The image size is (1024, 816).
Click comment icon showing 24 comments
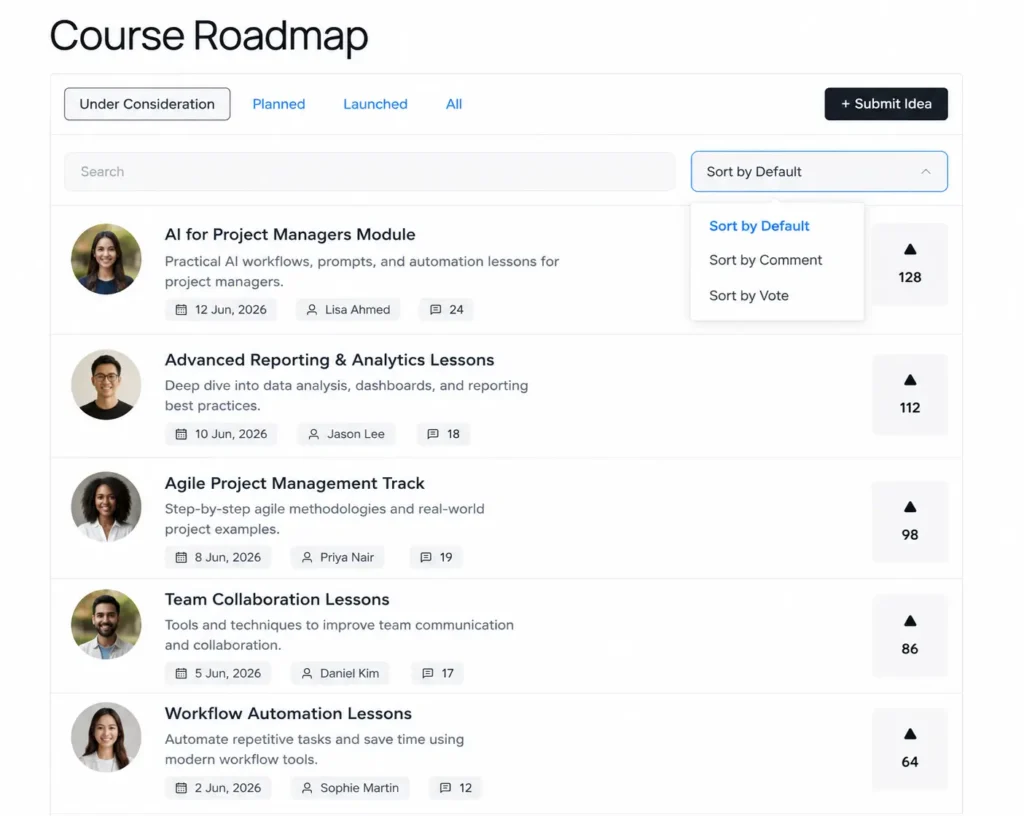tap(435, 309)
